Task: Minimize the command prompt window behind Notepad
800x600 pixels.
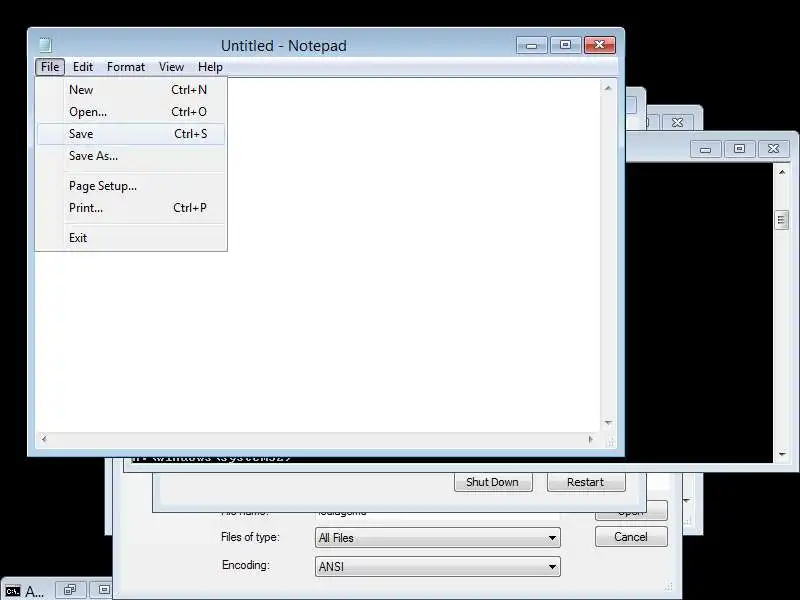Action: 706,149
